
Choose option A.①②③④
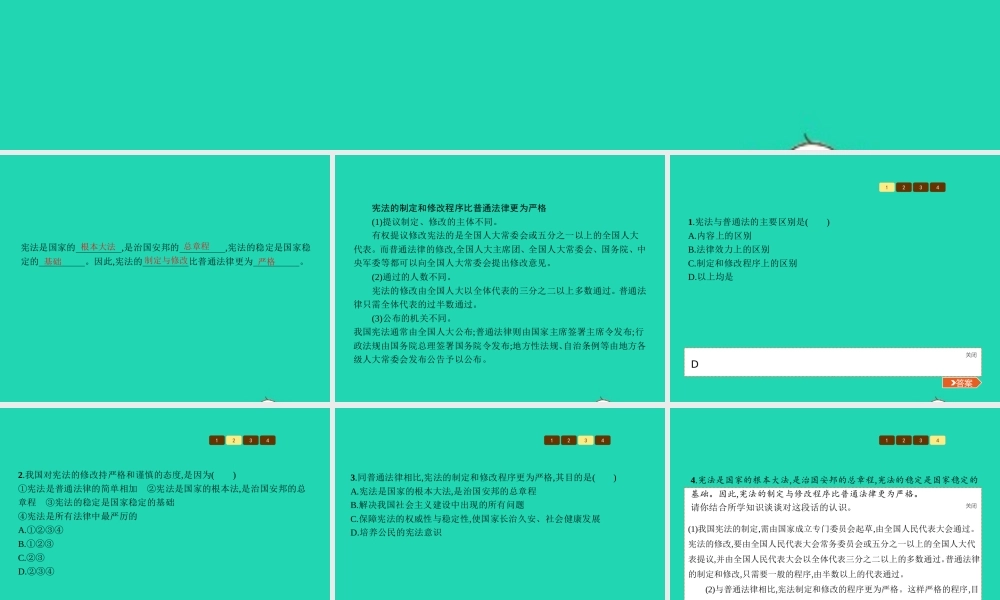(x=41, y=530)
